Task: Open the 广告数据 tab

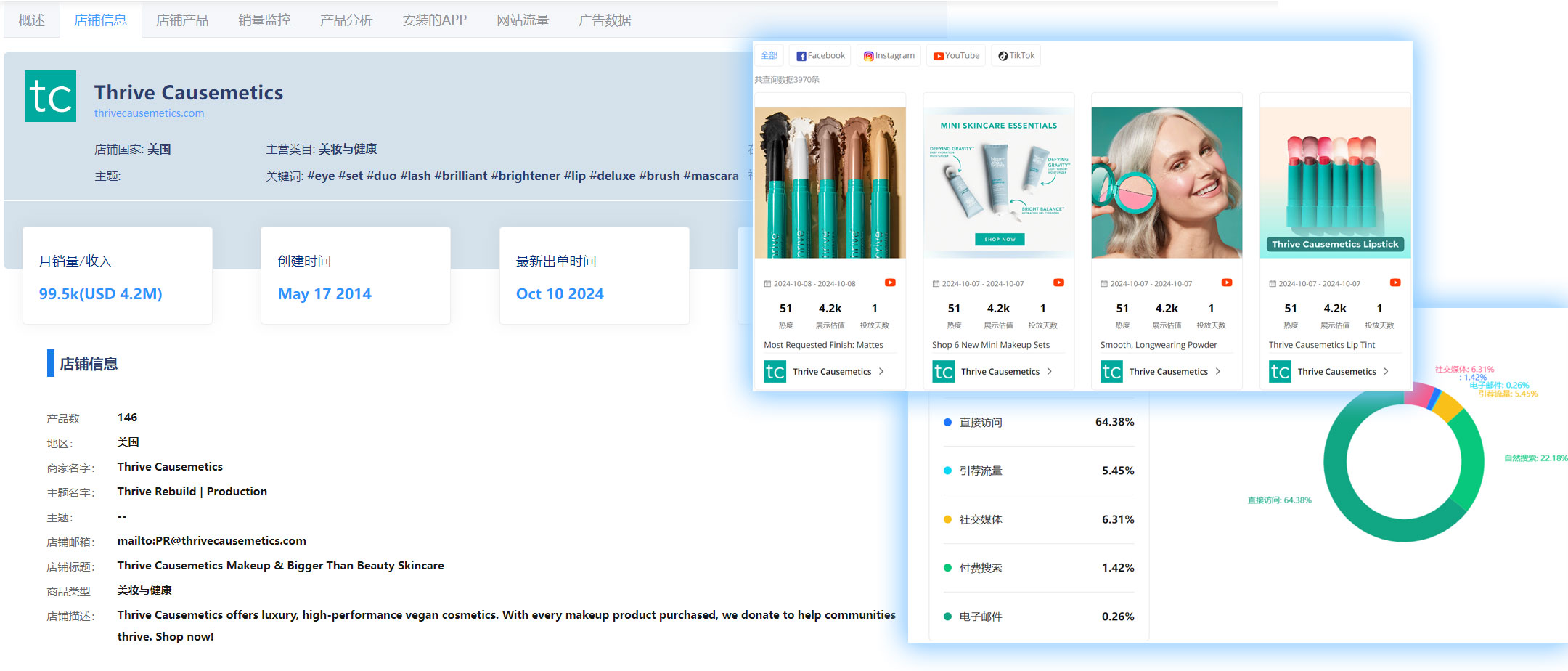Action: point(605,20)
